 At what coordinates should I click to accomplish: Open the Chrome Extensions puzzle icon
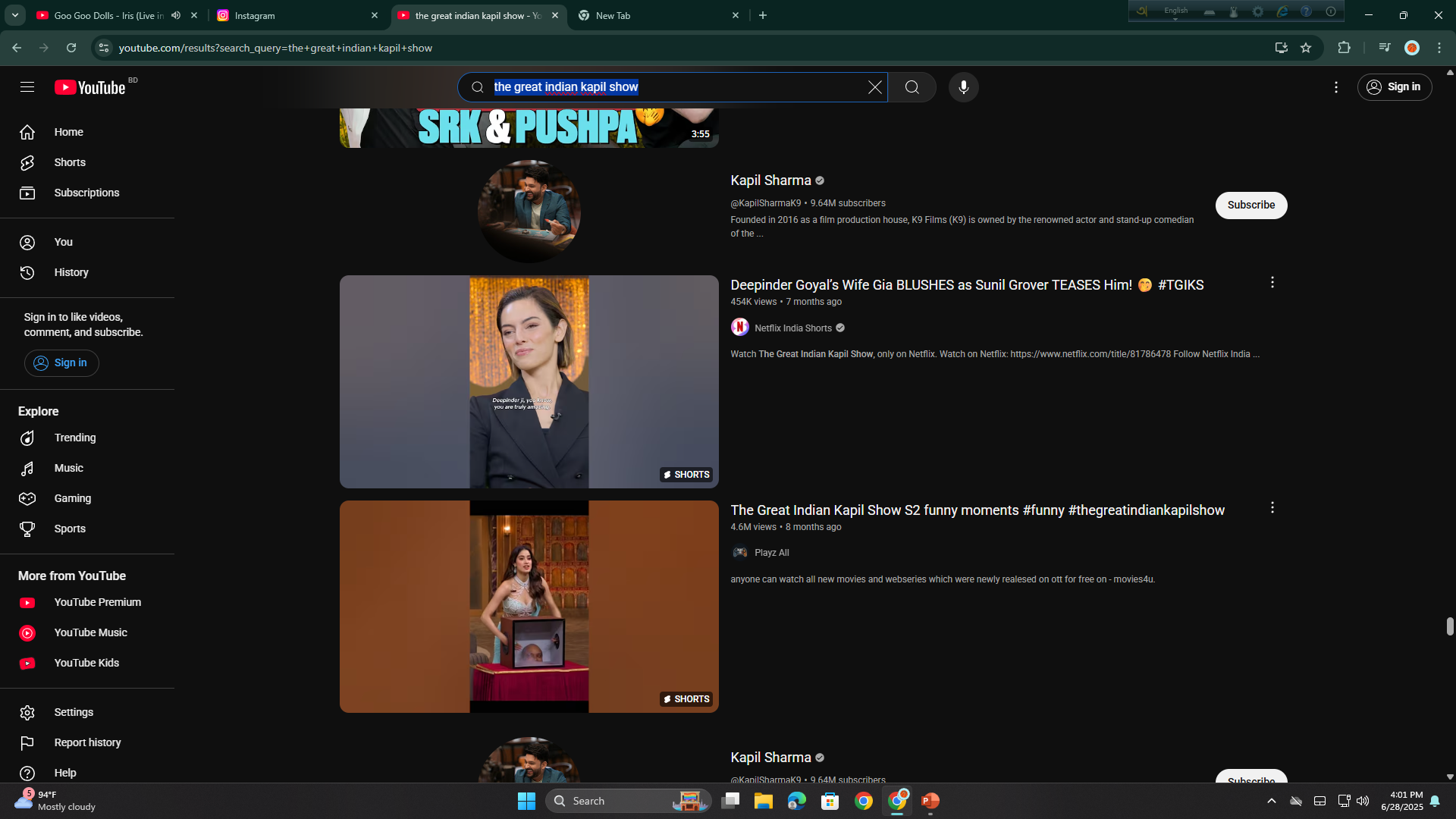1344,48
